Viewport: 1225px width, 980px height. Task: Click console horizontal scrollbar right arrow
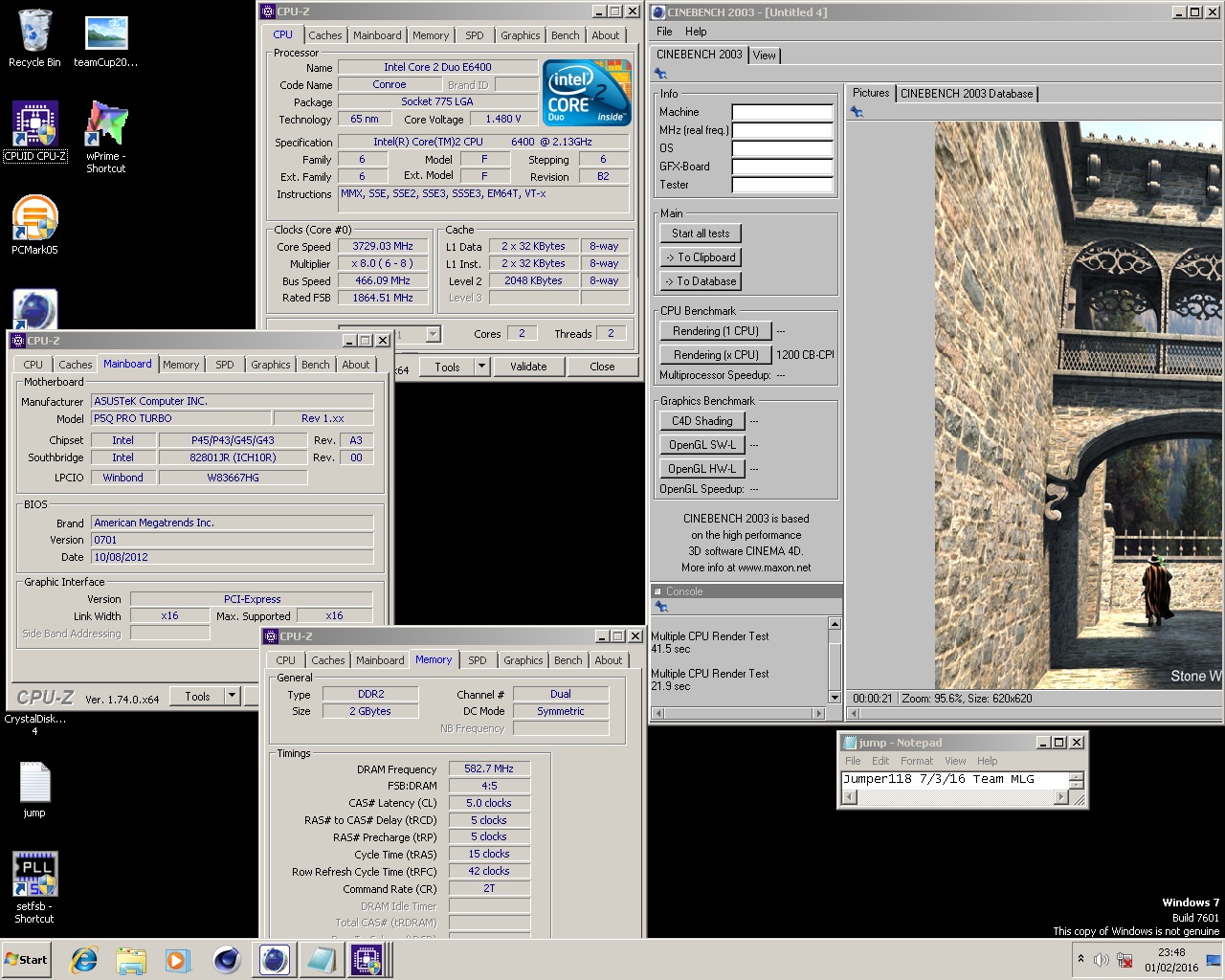tap(818, 713)
